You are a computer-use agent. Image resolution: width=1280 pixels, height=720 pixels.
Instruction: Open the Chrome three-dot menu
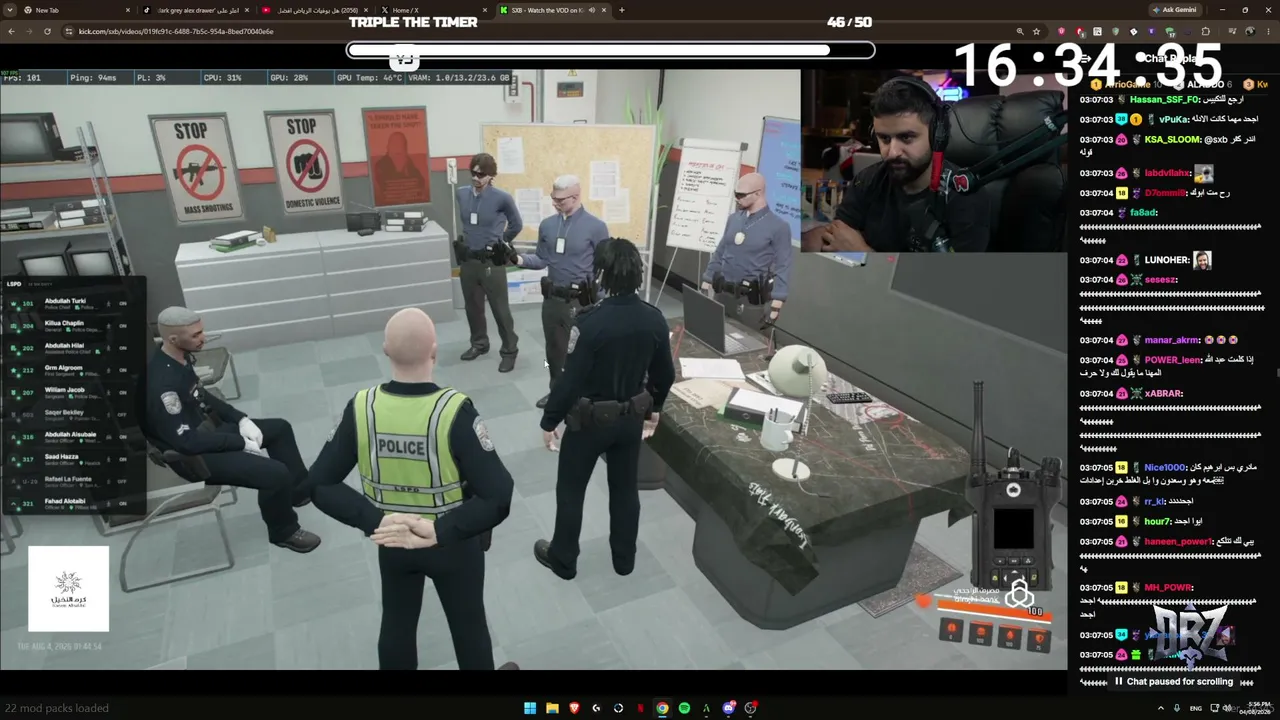[1270, 31]
